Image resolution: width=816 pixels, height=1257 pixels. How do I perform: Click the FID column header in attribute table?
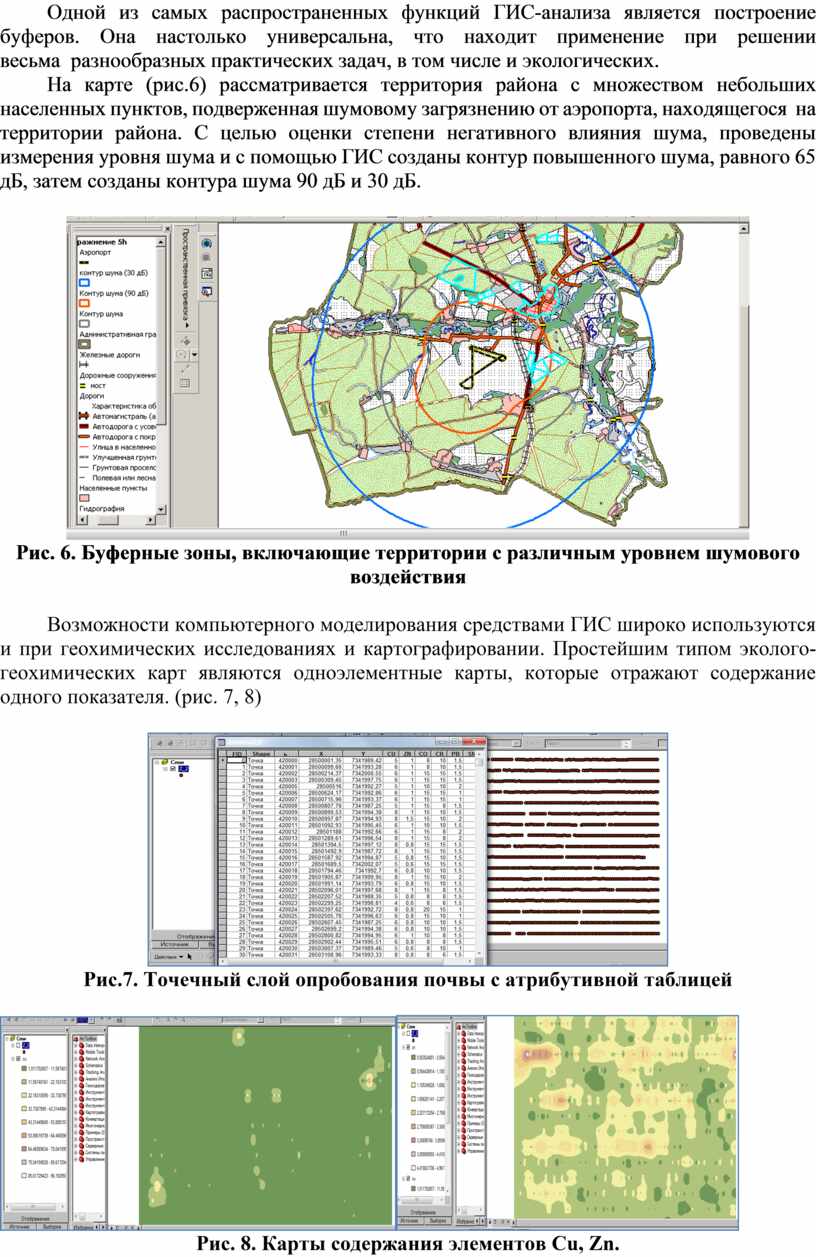[236, 753]
